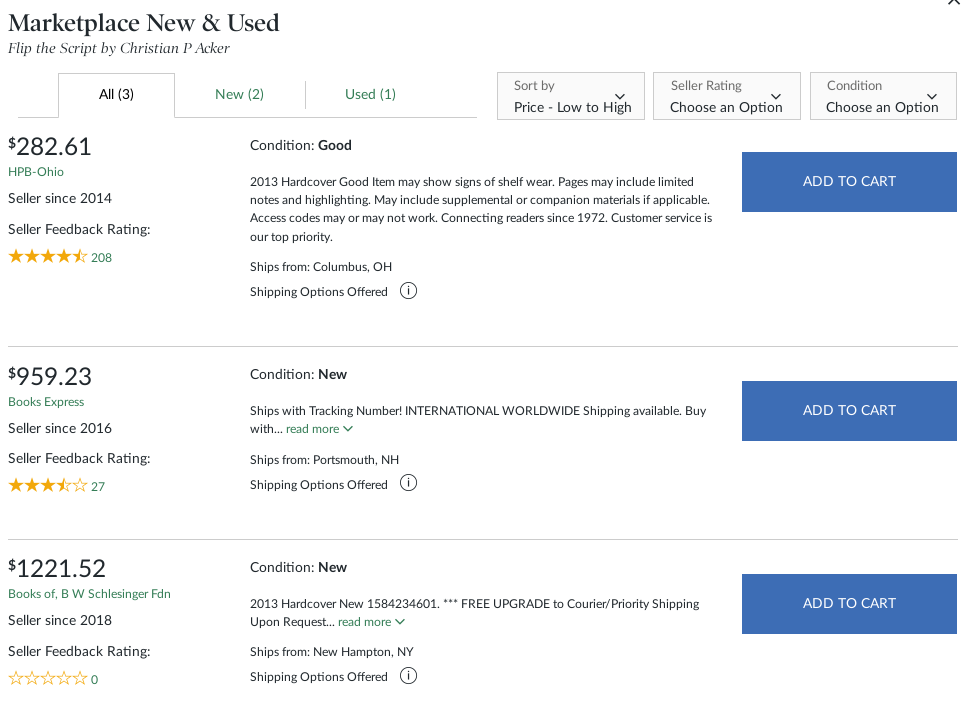Open the Seller Rating dropdown
The image size is (975, 722).
point(727,97)
